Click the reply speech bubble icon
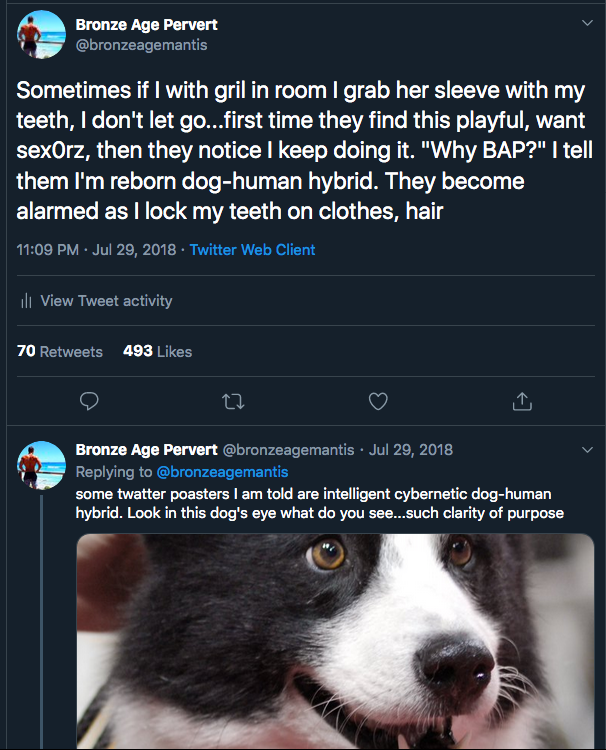The image size is (606, 750). [89, 401]
